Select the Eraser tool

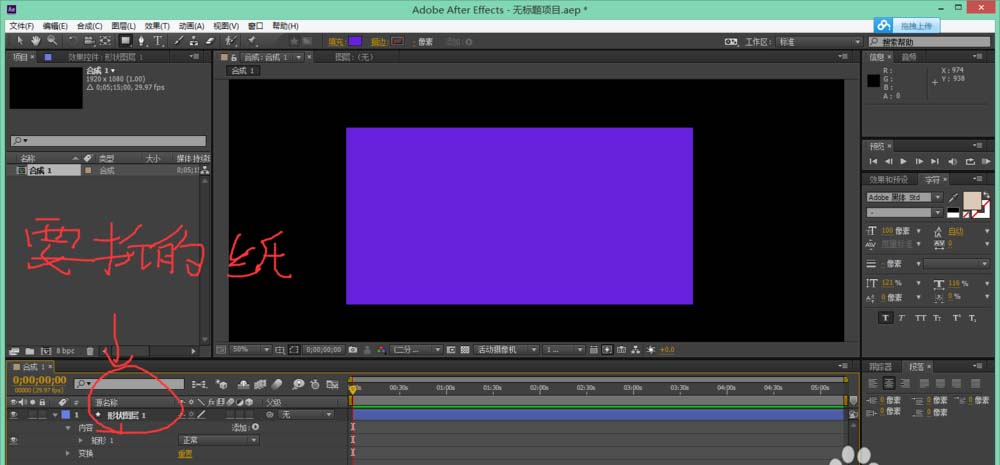tap(210, 41)
